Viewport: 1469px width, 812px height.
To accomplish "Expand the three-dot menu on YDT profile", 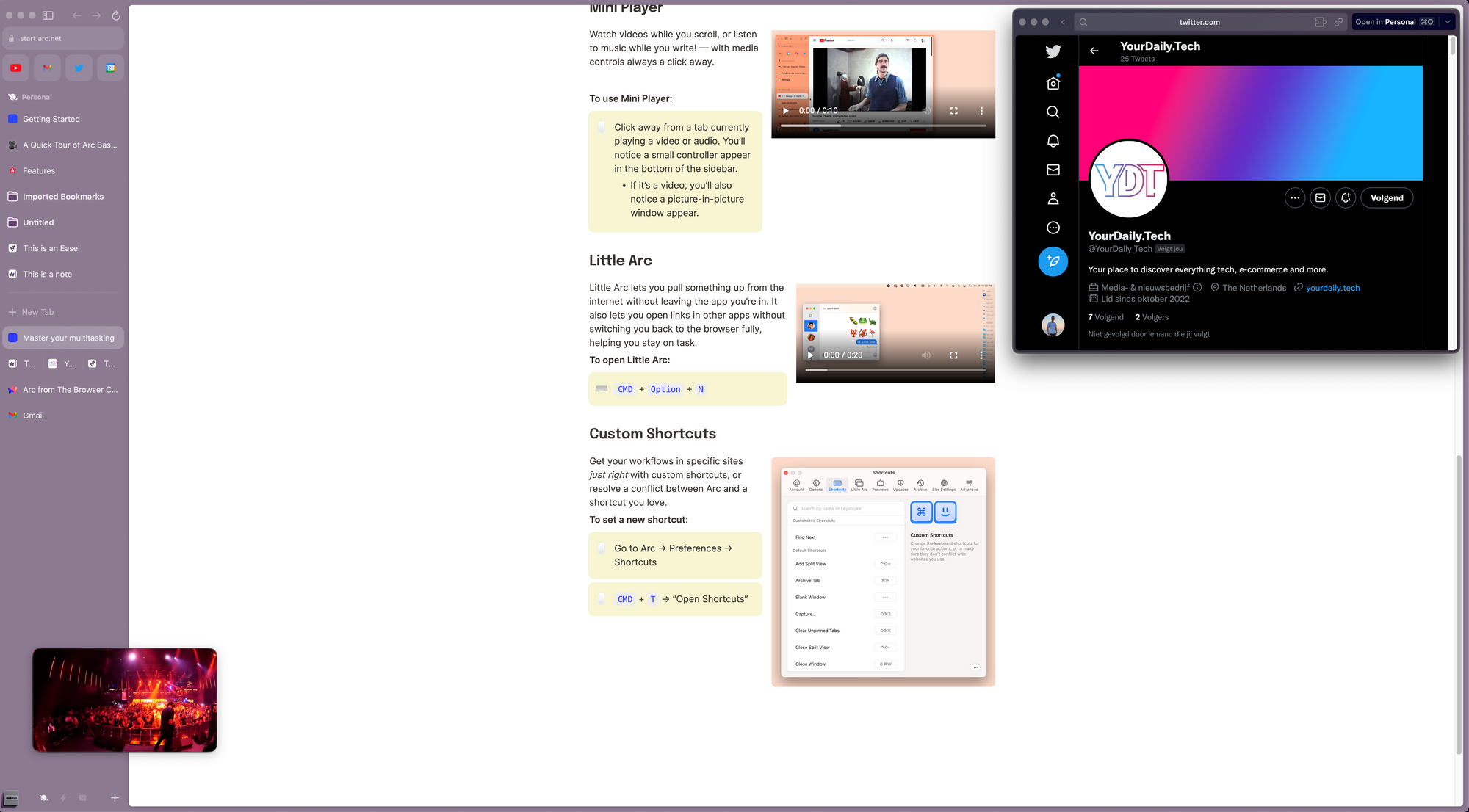I will point(1295,198).
